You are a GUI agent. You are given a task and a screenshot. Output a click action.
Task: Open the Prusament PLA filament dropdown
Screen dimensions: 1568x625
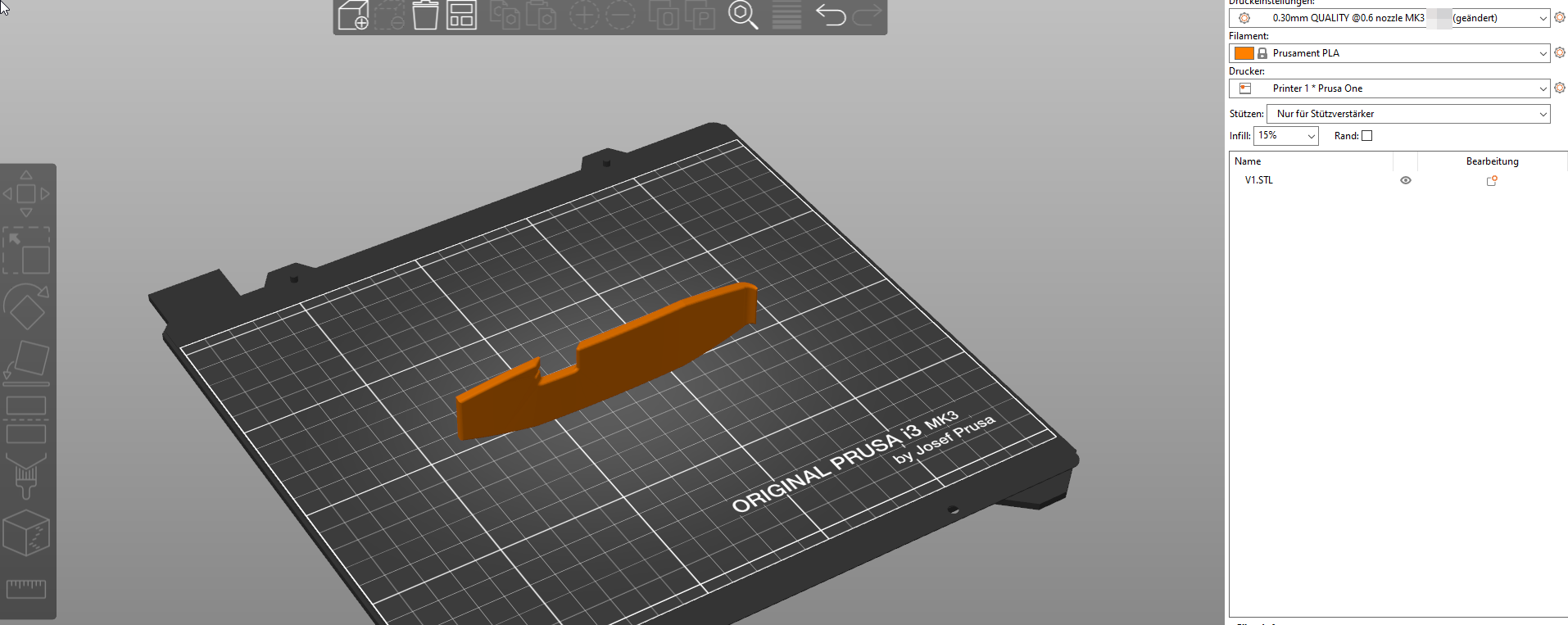click(x=1389, y=53)
